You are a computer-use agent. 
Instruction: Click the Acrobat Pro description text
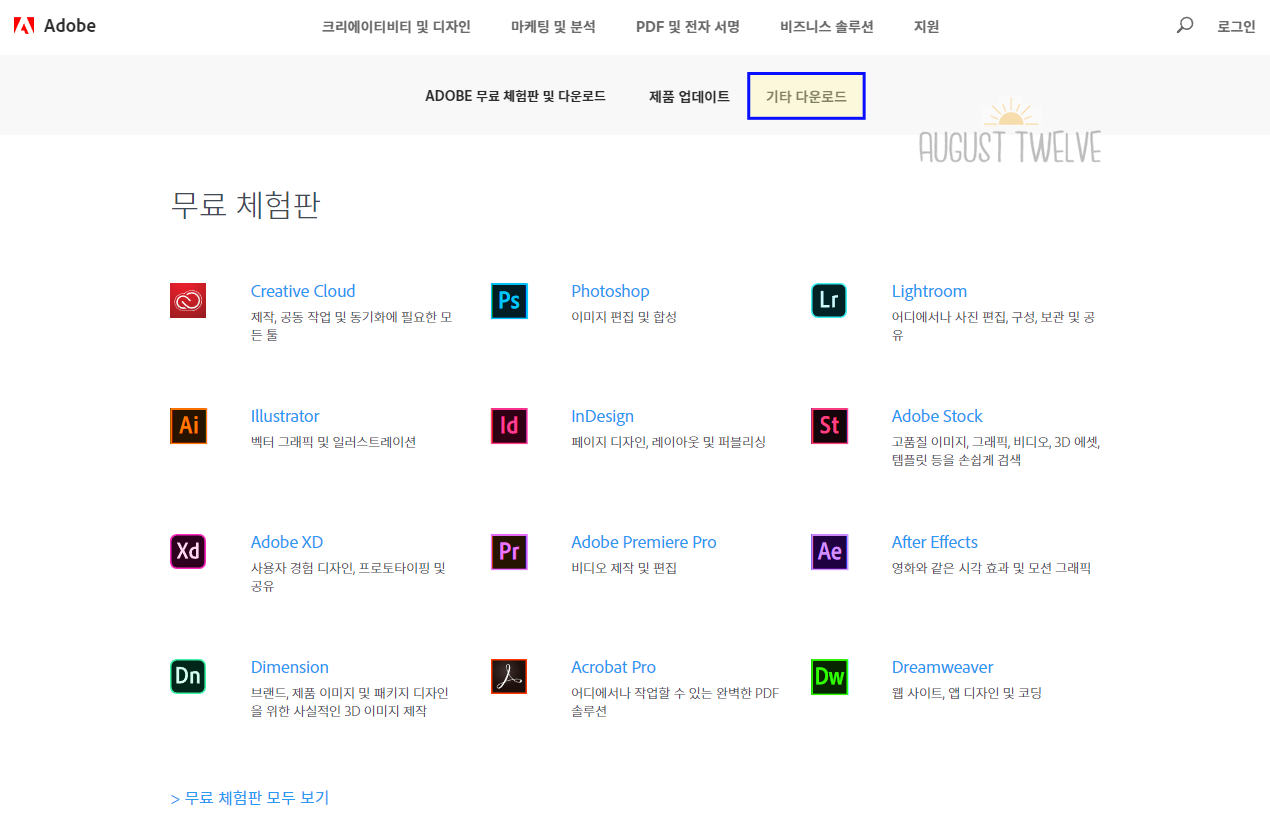tap(675, 702)
